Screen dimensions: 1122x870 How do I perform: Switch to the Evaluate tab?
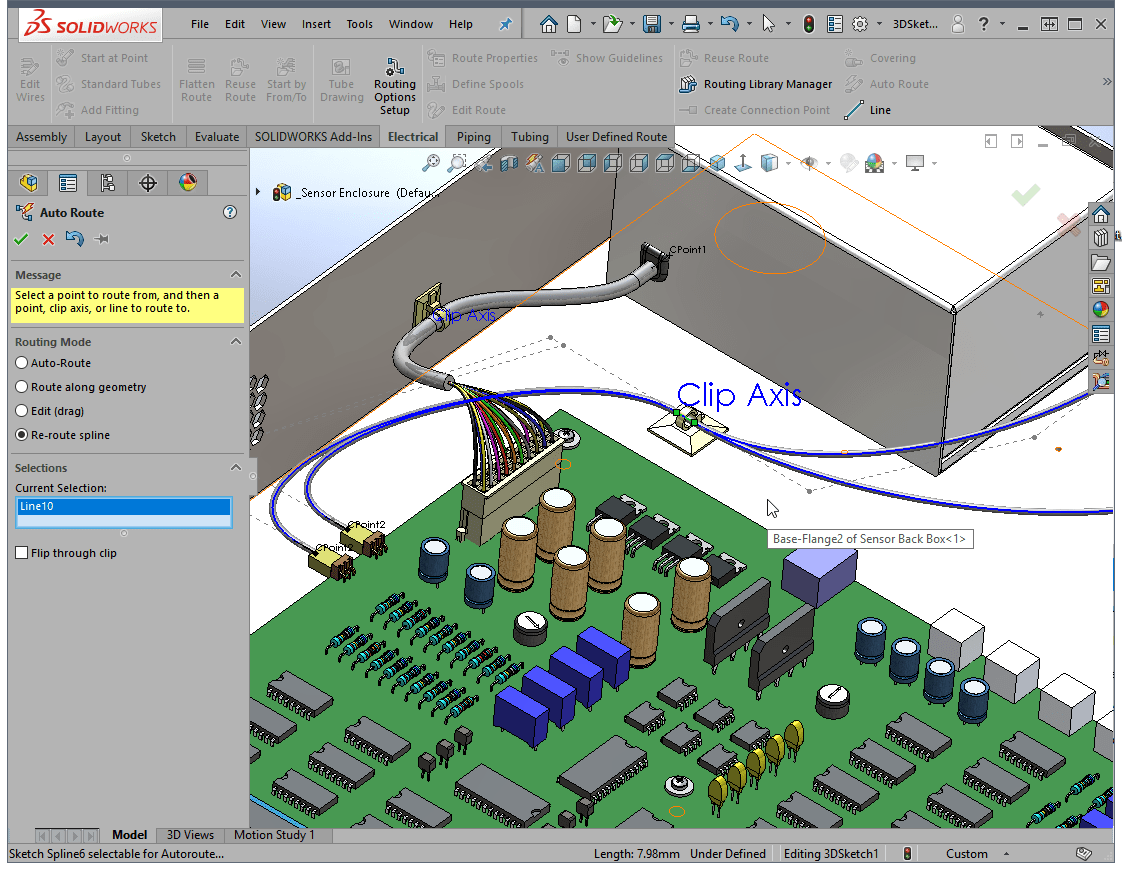tap(217, 137)
